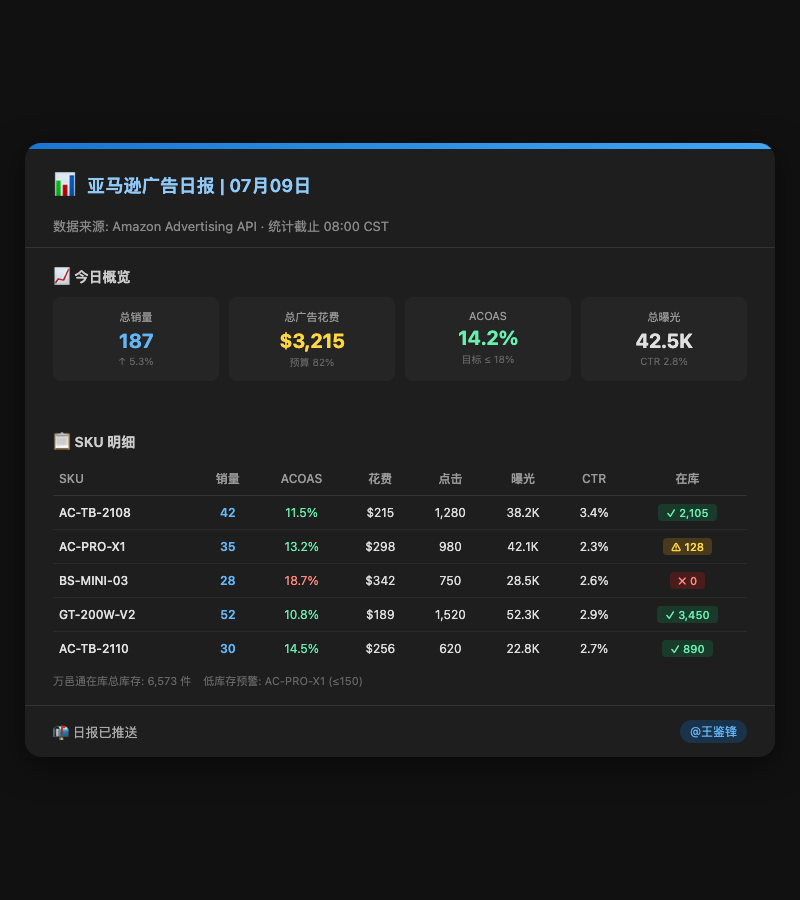Select the ACOAS 14.2% overview card
This screenshot has height=900, width=800.
pyautogui.click(x=488, y=339)
